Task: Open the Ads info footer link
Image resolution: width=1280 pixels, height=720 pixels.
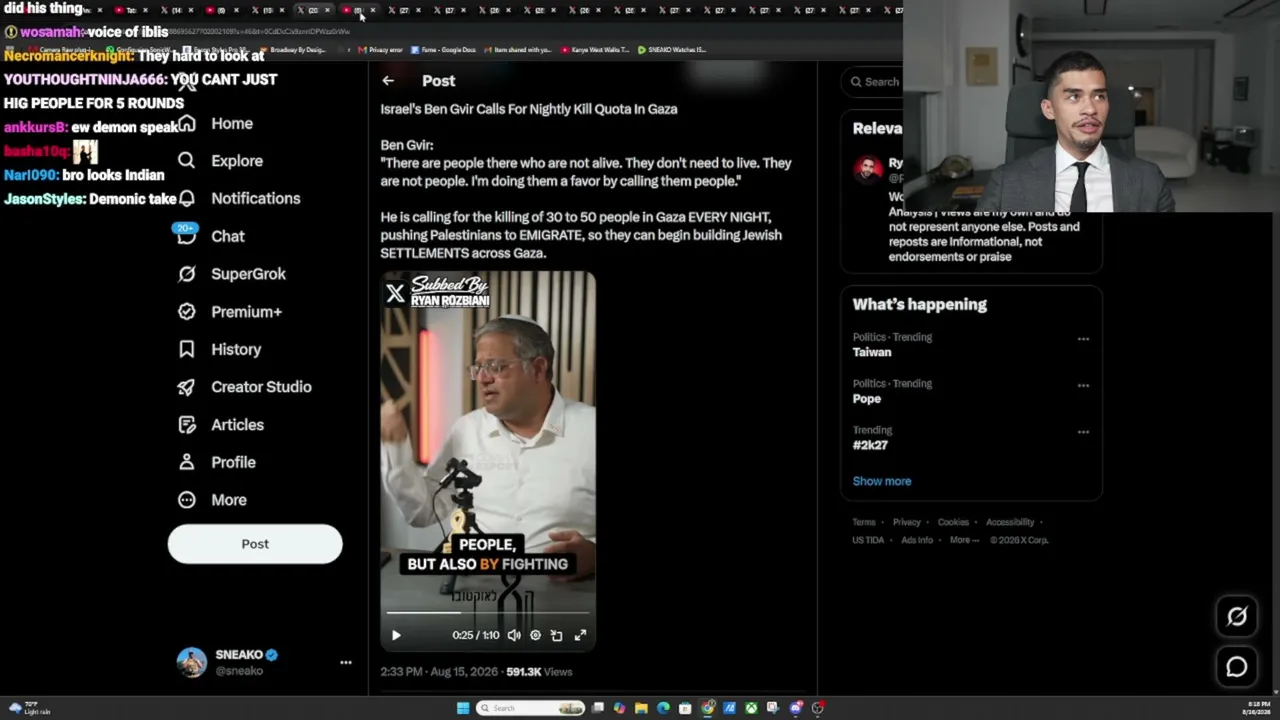Action: coord(917,540)
